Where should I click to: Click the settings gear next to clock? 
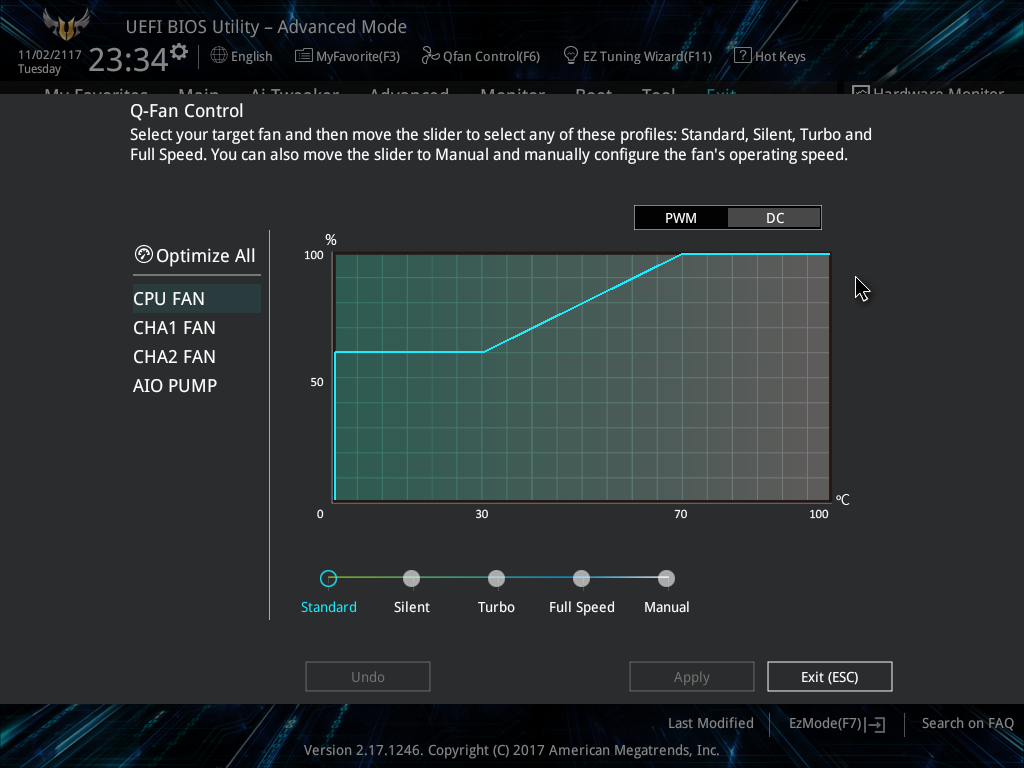coord(179,52)
